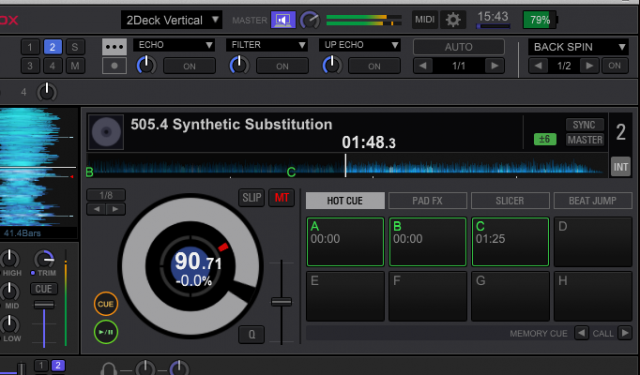Click the AUTO beat button
The height and width of the screenshot is (375, 640).
[x=459, y=47]
